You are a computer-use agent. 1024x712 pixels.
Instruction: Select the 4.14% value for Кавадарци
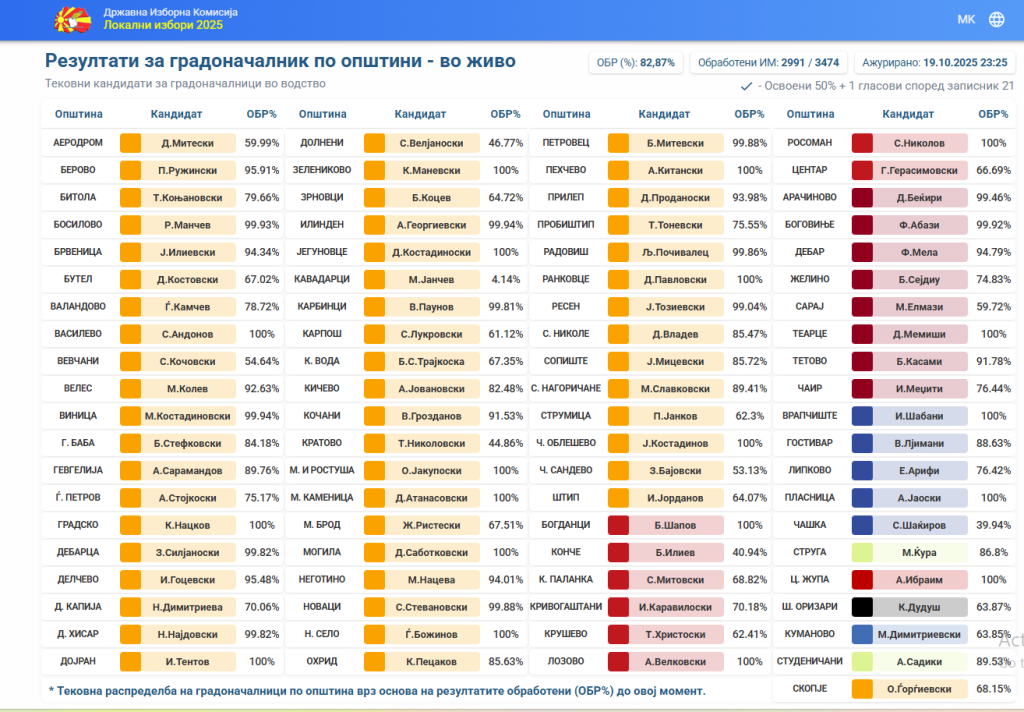(x=506, y=279)
